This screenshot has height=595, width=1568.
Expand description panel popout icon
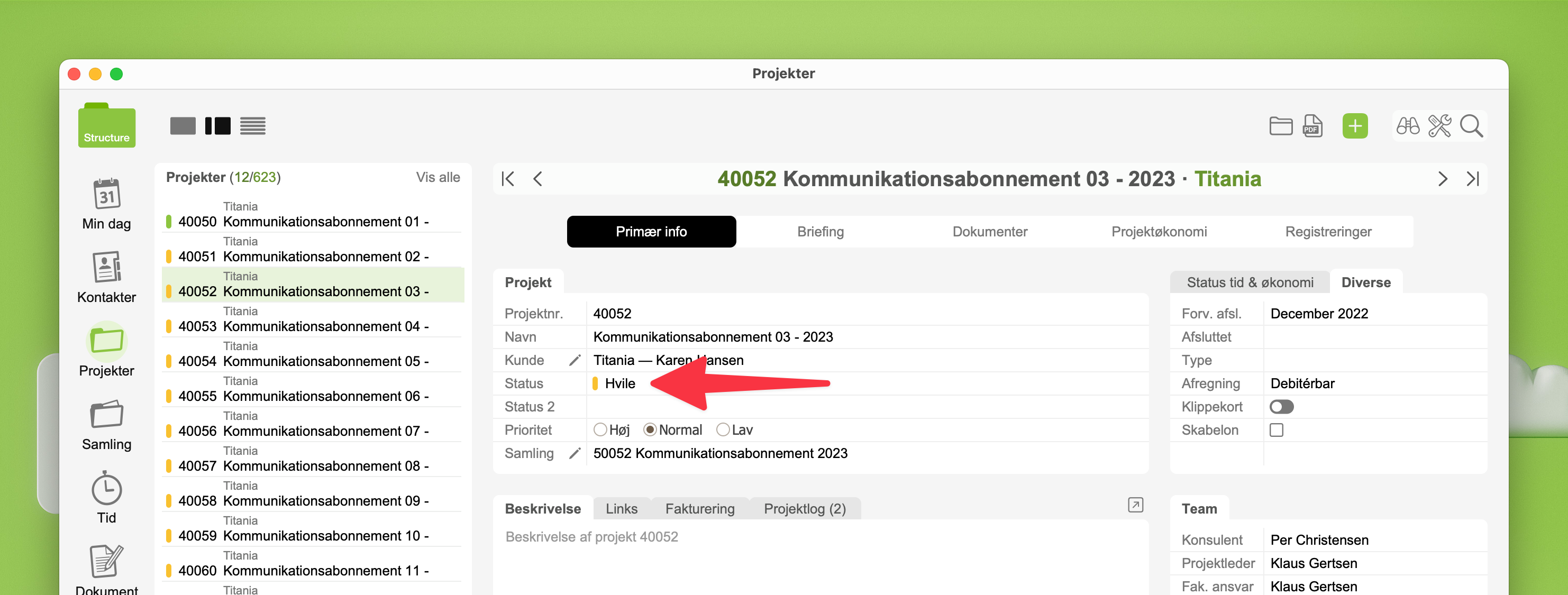click(1135, 505)
